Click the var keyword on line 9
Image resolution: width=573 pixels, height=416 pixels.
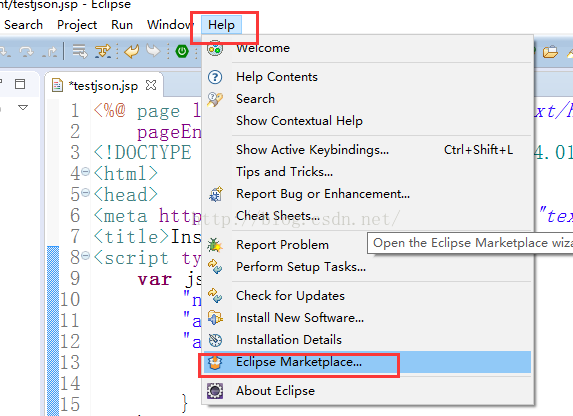tap(155, 280)
